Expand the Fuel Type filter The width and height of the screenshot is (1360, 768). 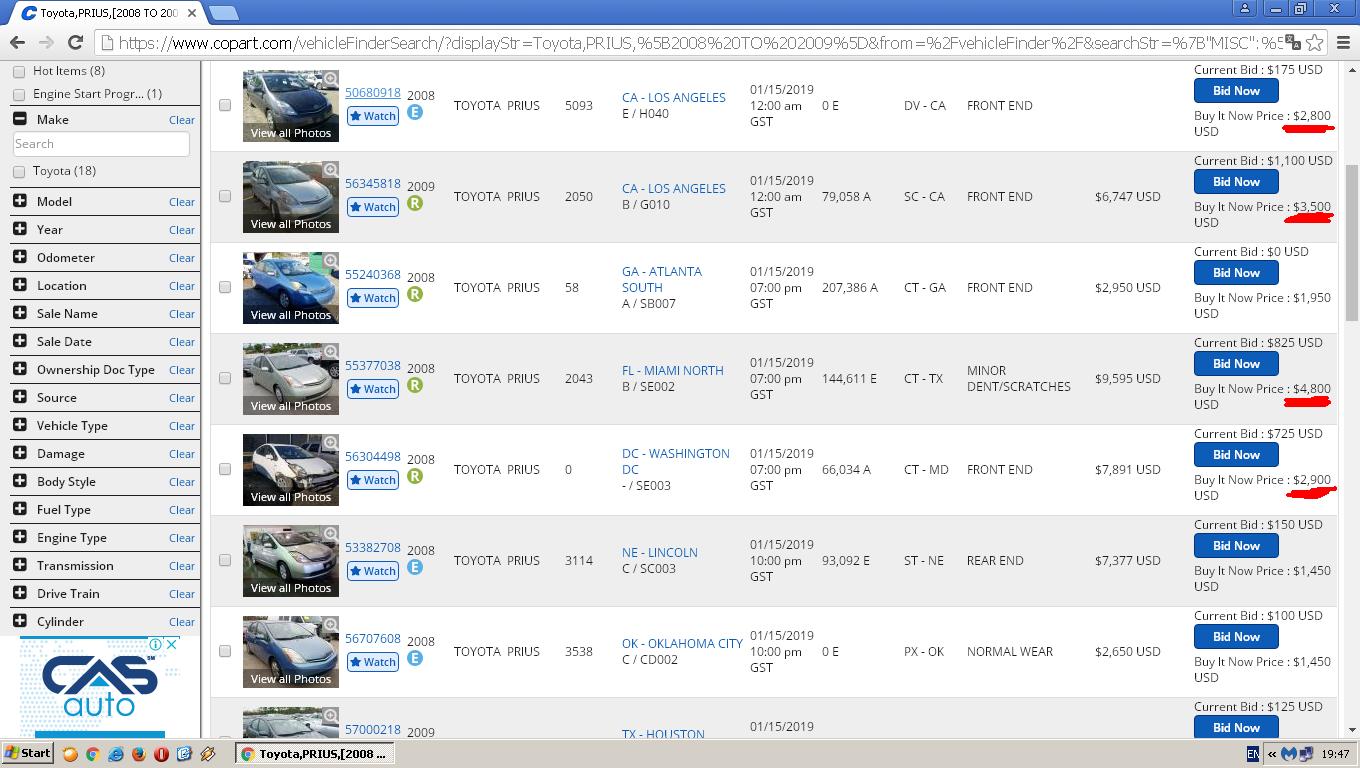point(20,509)
